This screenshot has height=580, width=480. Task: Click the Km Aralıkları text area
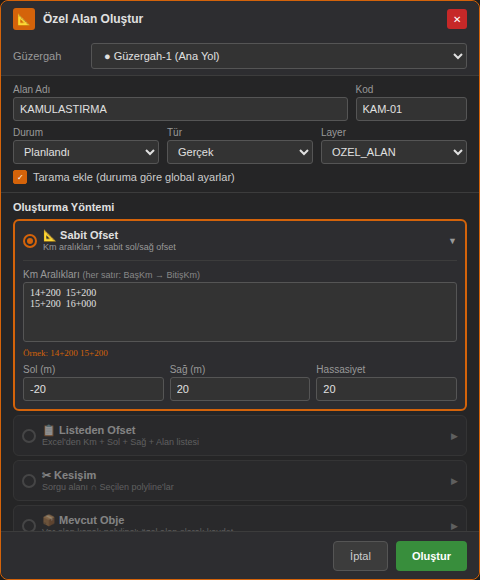point(240,312)
